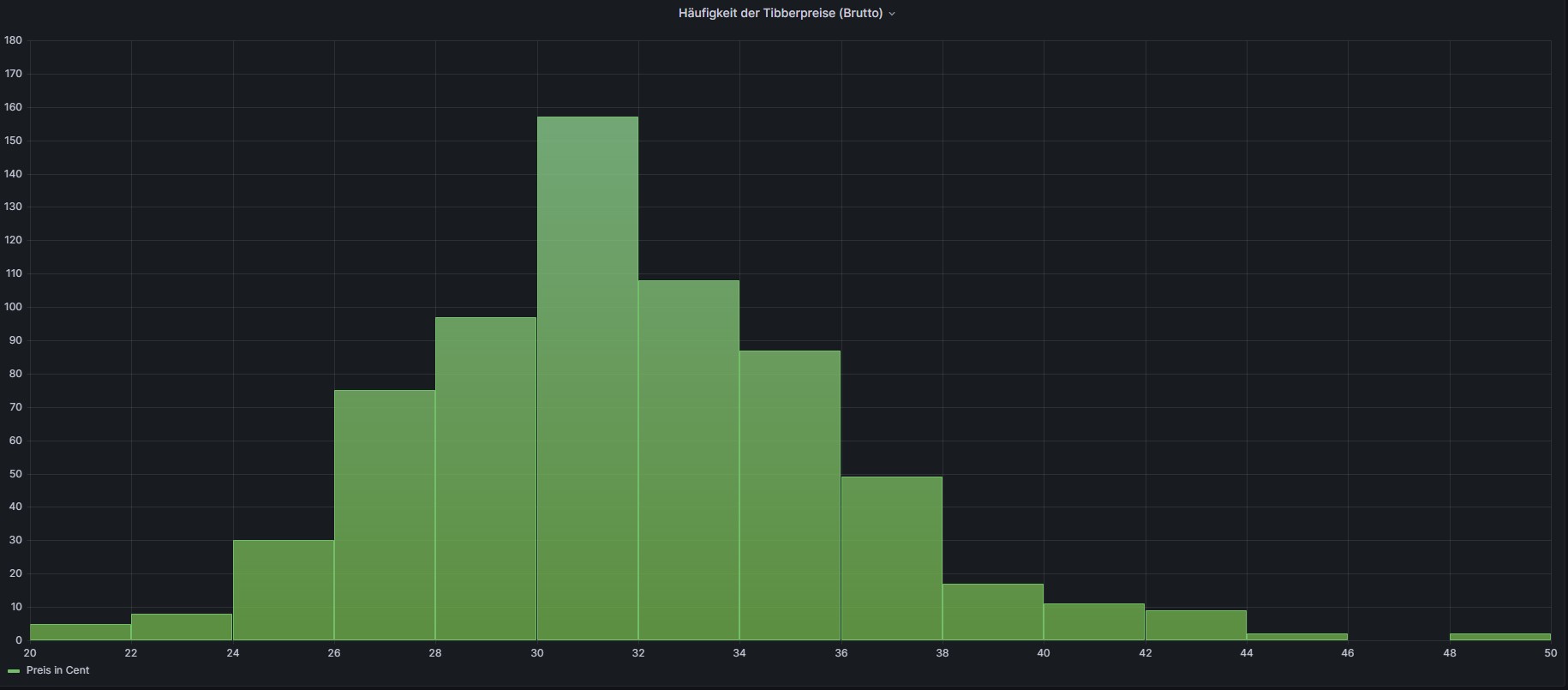Select the histogram bar between 42 and 44

click(x=1196, y=625)
